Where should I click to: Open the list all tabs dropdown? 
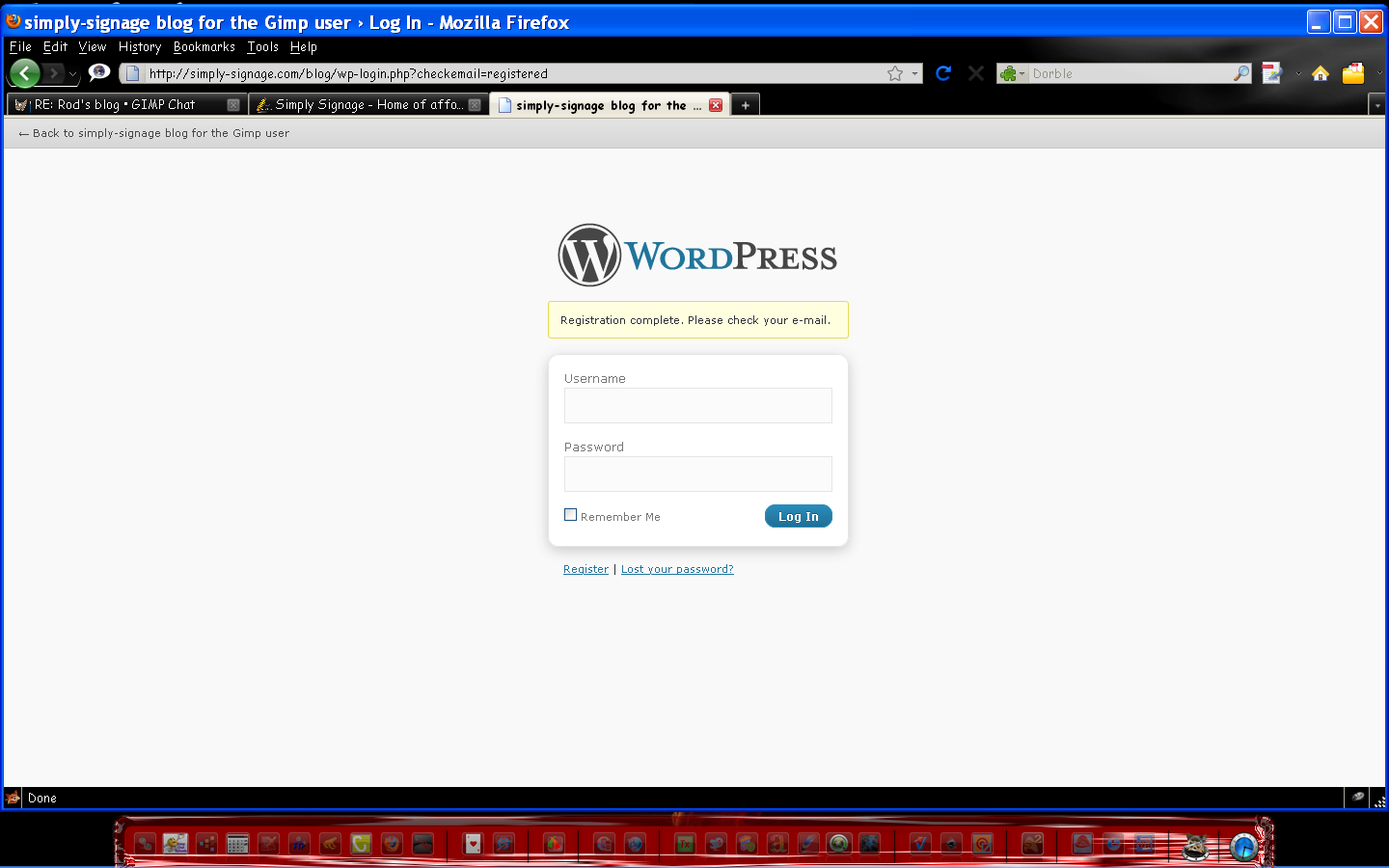coord(1376,105)
